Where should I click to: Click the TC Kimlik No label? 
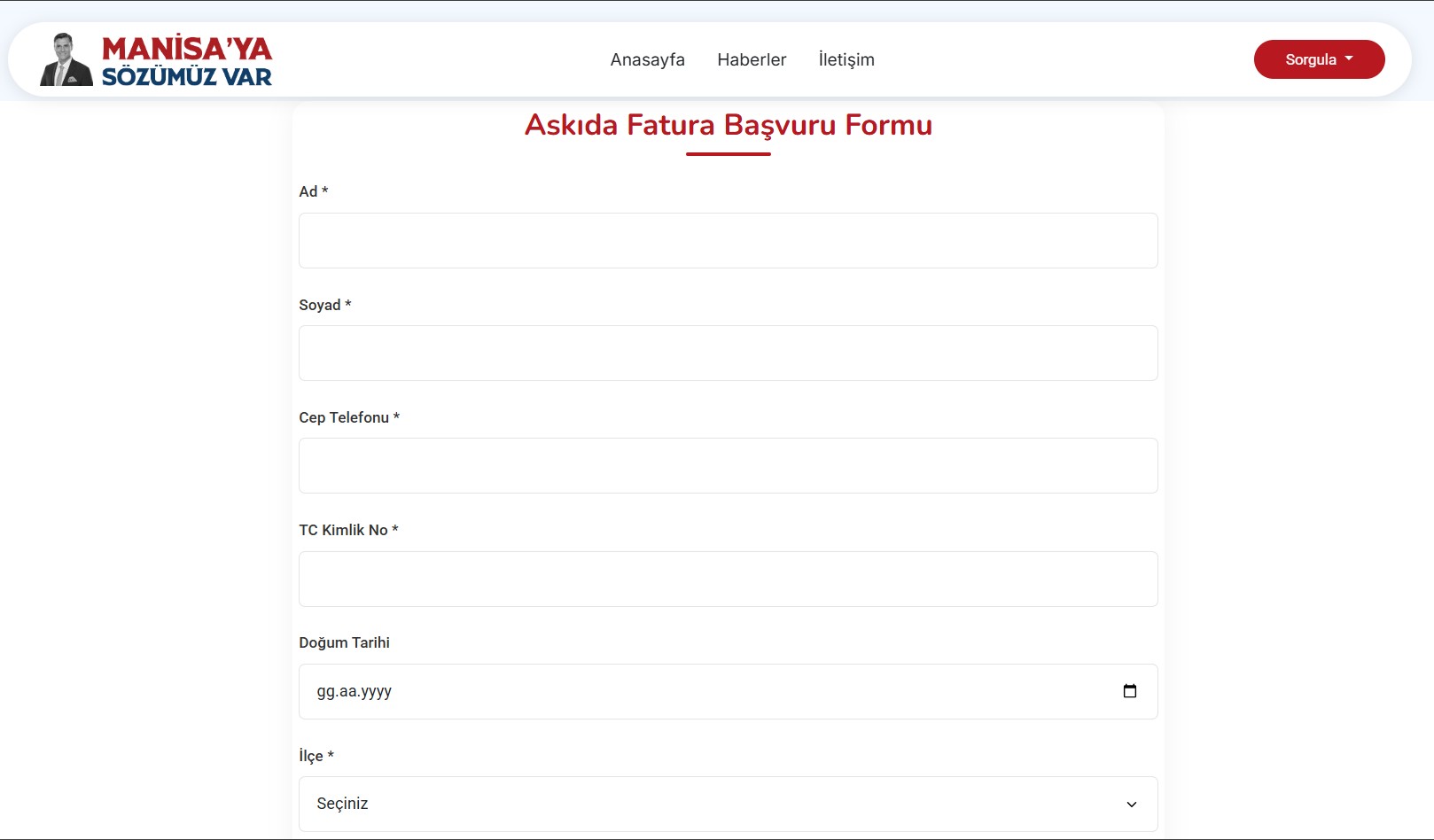coord(343,530)
